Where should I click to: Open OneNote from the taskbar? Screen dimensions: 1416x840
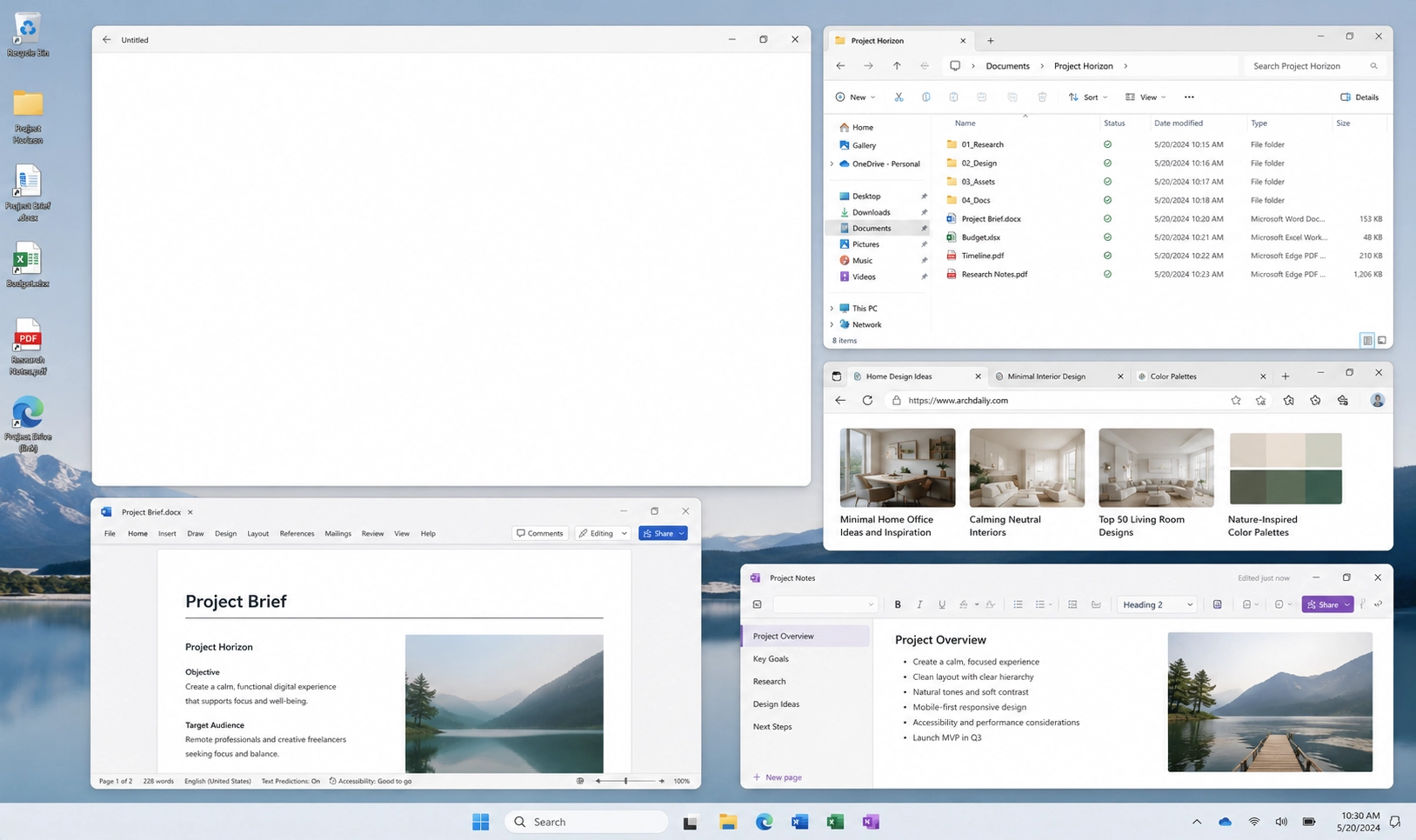coord(871,822)
